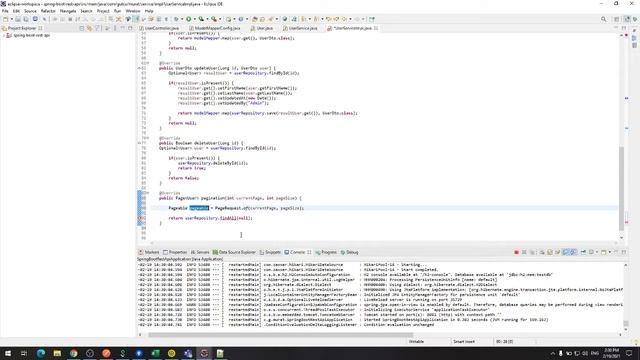
Task: Open File Explorer from the taskbar
Action: [57, 353]
